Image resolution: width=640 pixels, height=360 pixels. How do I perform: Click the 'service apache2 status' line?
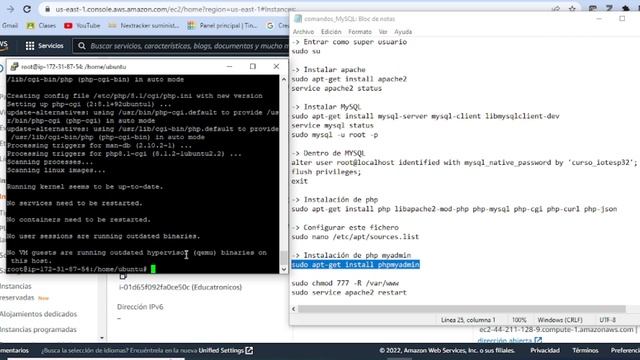click(x=337, y=88)
